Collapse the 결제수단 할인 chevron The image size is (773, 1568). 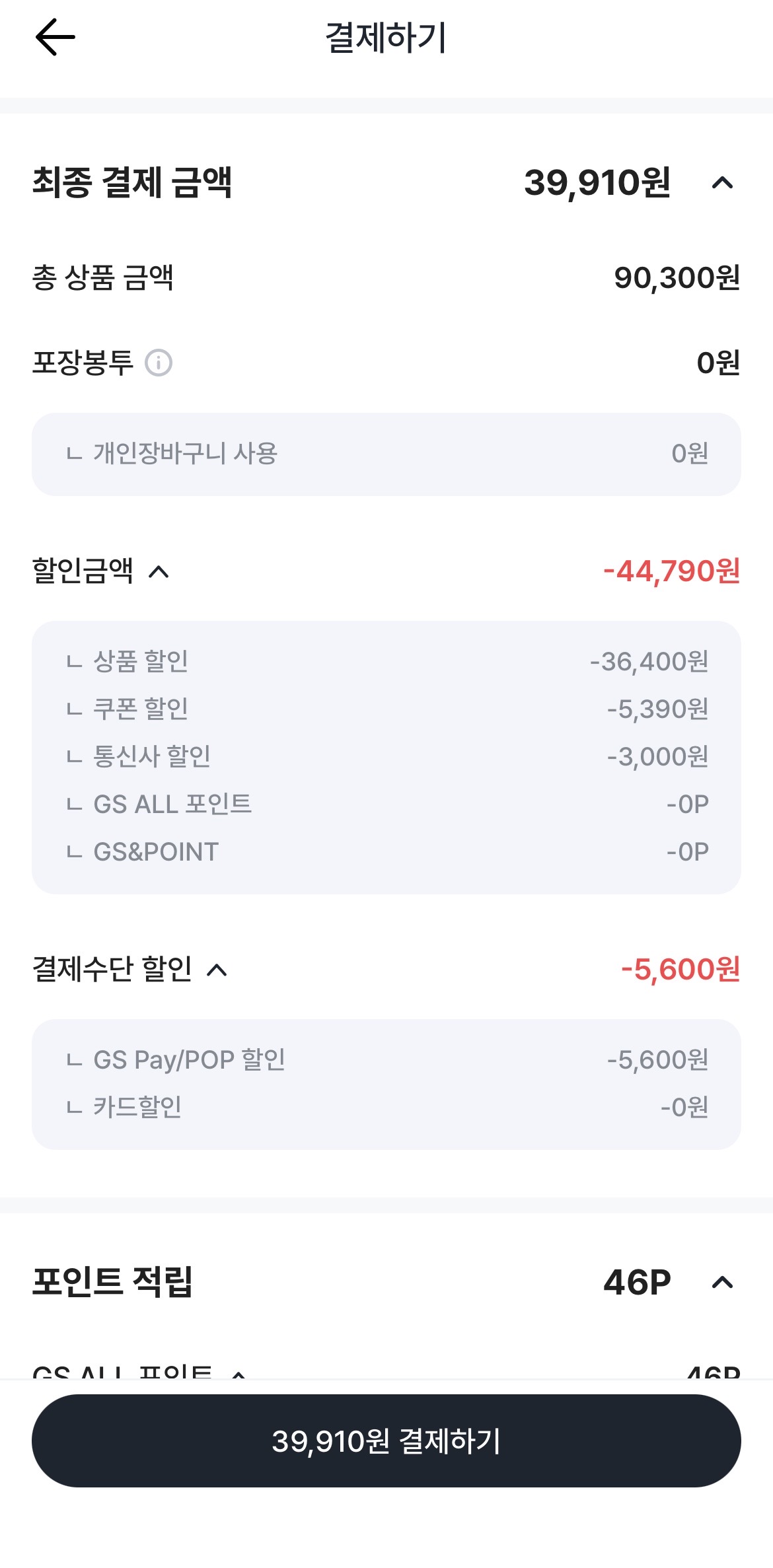point(217,970)
